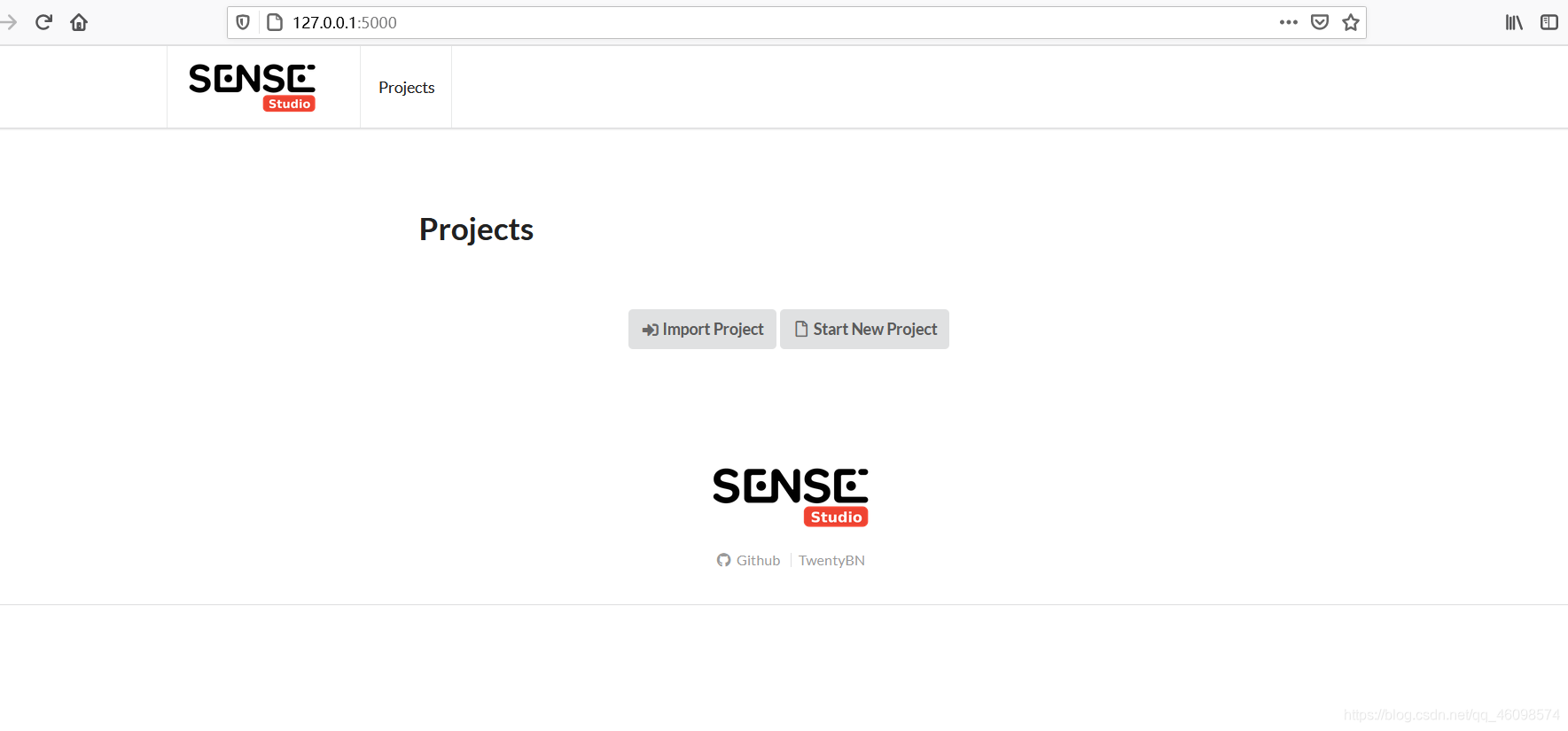
Task: Bookmark this page with star icon
Action: click(1351, 22)
